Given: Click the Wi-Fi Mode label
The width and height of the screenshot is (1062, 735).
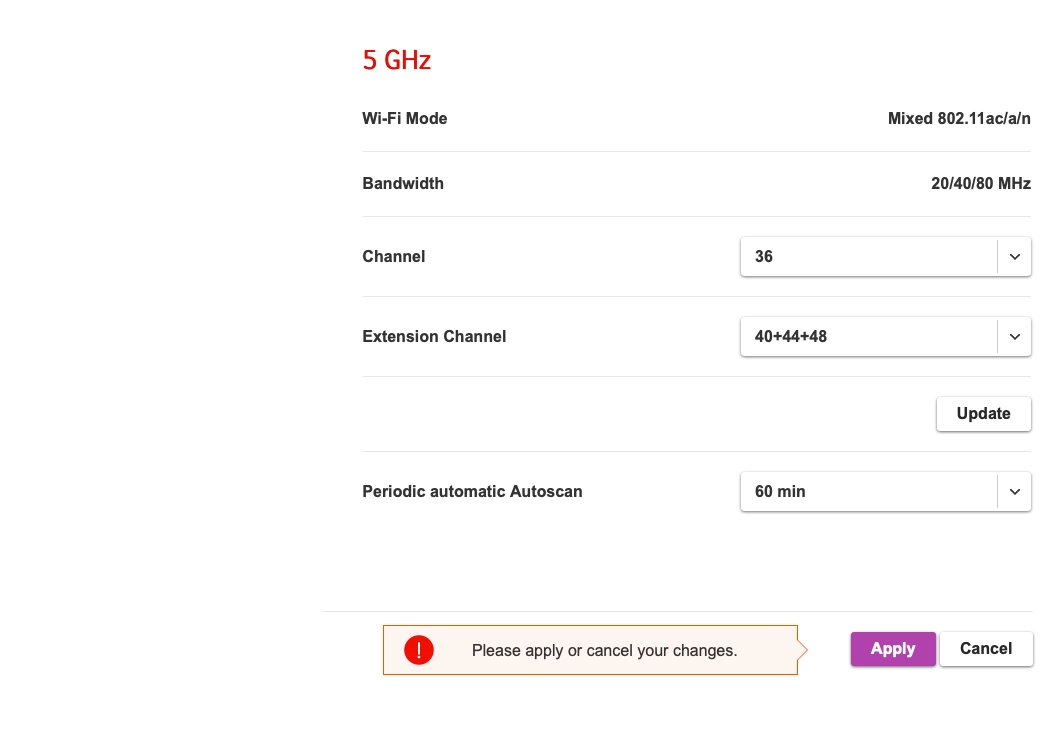Looking at the screenshot, I should (404, 119).
